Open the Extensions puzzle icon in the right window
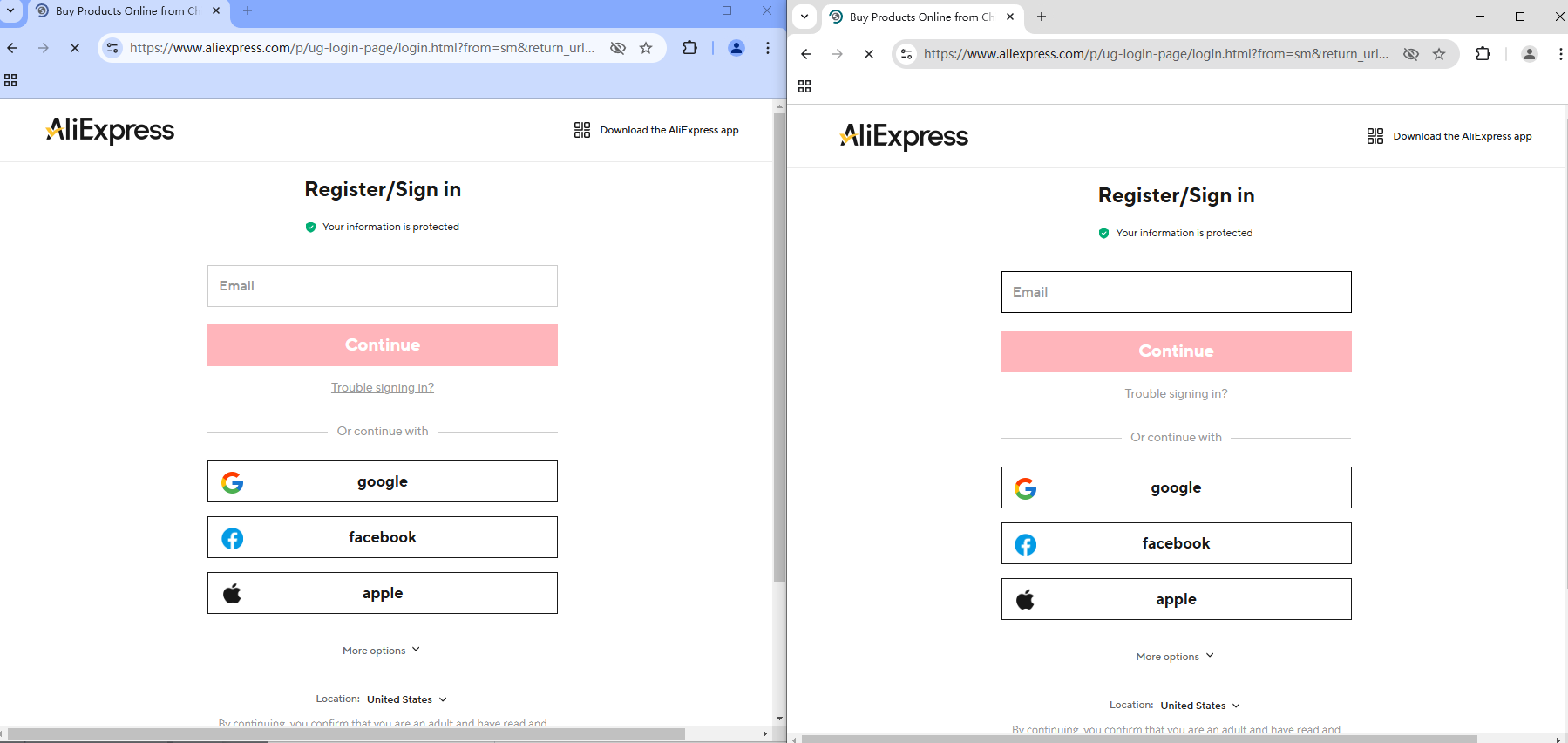Viewport: 1568px width, 743px height. [1483, 54]
